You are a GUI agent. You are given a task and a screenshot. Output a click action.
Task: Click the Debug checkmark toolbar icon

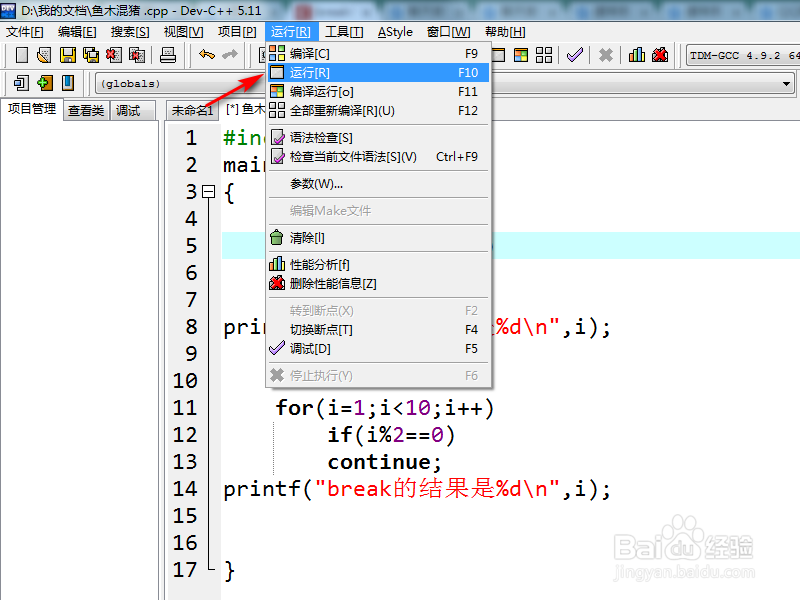click(x=575, y=55)
